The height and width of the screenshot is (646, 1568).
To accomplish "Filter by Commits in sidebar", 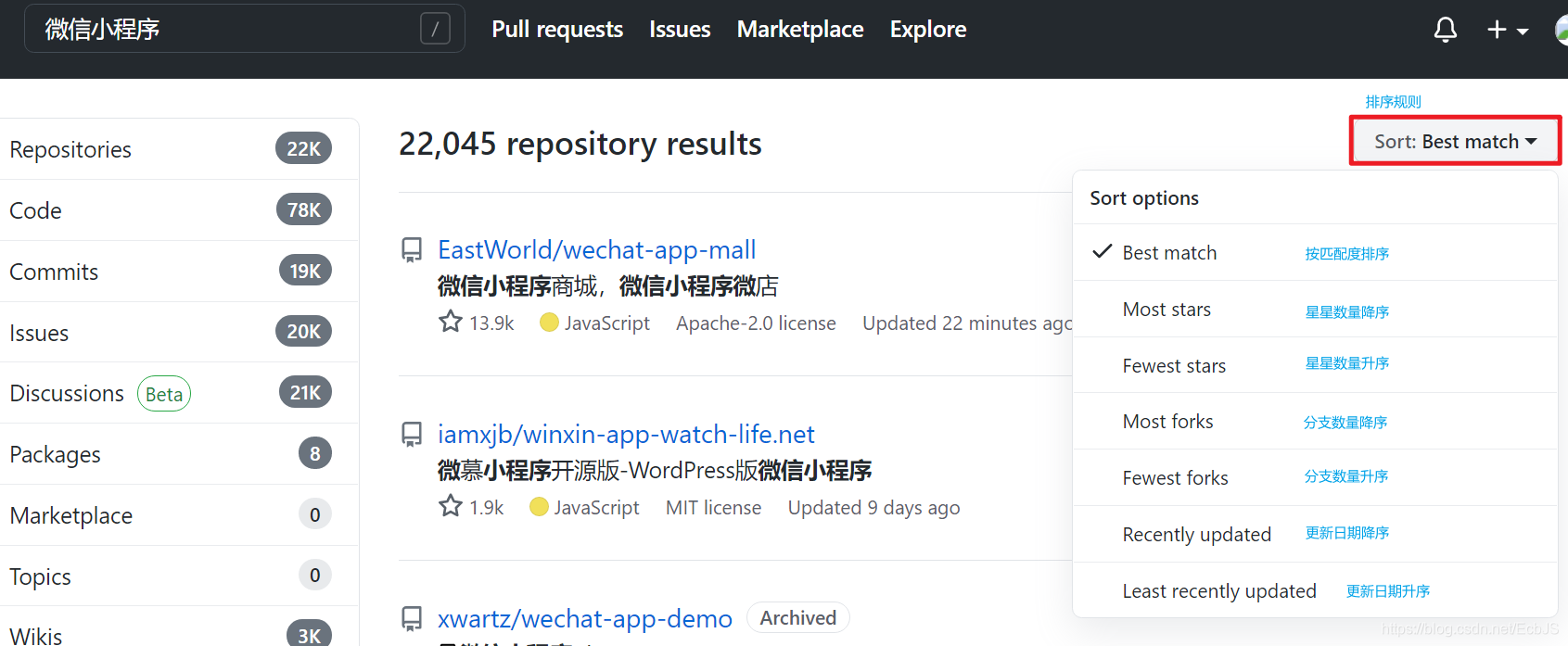I will [x=179, y=272].
